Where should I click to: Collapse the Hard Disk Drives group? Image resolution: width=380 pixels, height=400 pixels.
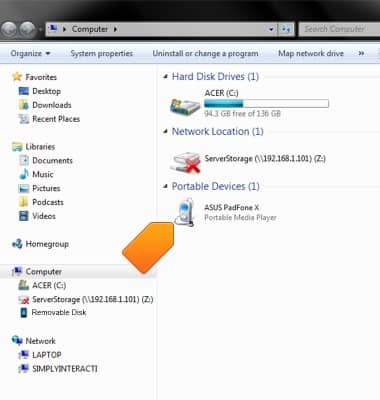coord(165,77)
